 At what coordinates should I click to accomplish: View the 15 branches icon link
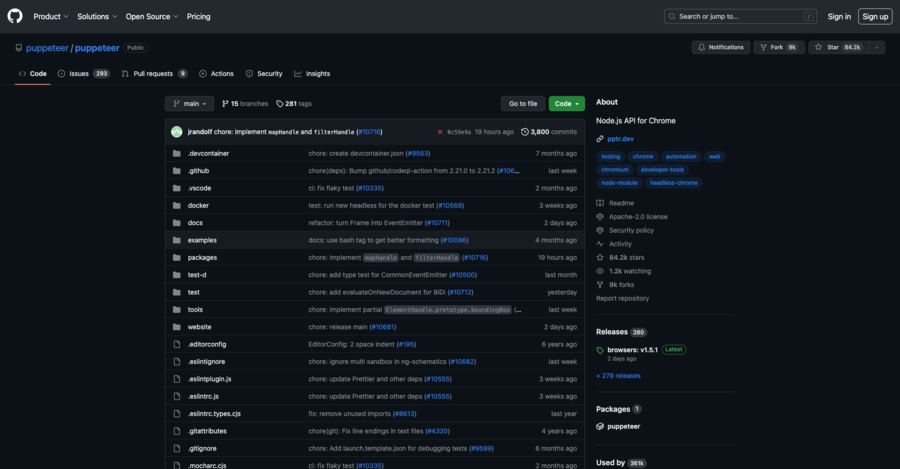click(x=245, y=103)
